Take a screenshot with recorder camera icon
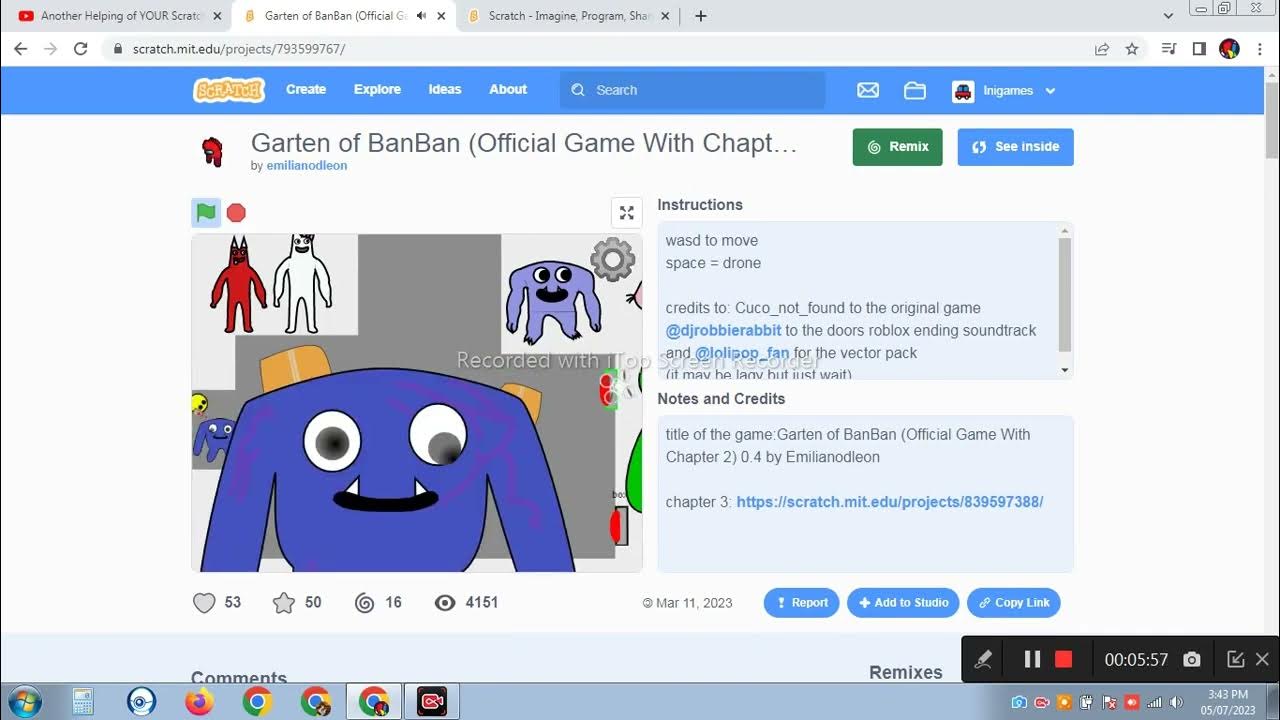Viewport: 1280px width, 720px height. [x=1191, y=659]
